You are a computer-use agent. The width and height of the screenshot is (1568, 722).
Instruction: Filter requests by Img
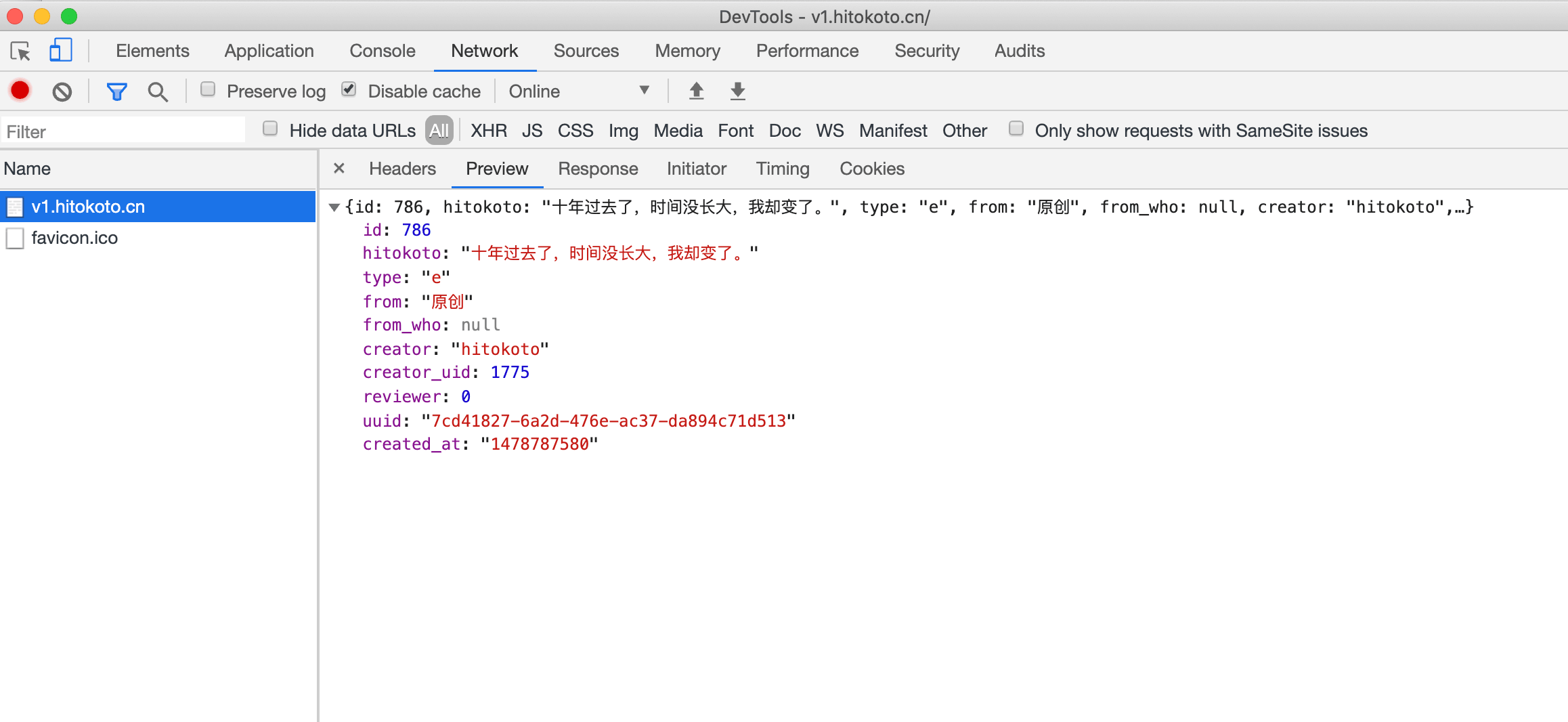click(623, 130)
